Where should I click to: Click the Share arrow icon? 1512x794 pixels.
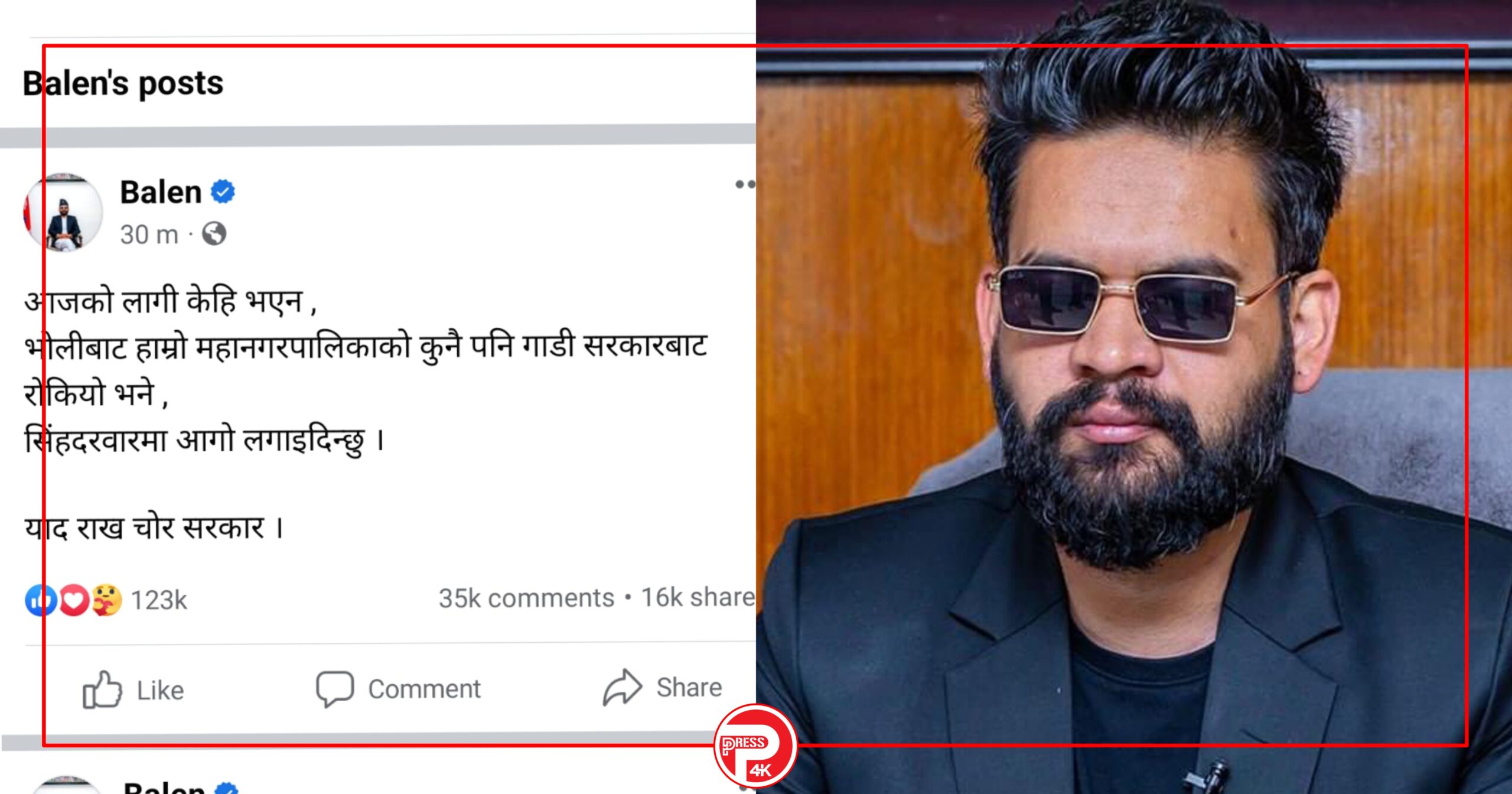tap(622, 687)
